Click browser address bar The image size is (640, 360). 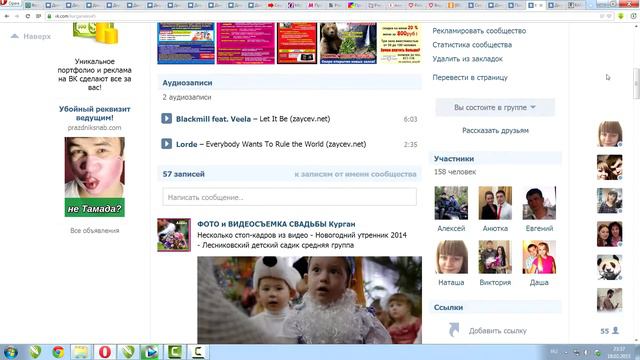318,16
